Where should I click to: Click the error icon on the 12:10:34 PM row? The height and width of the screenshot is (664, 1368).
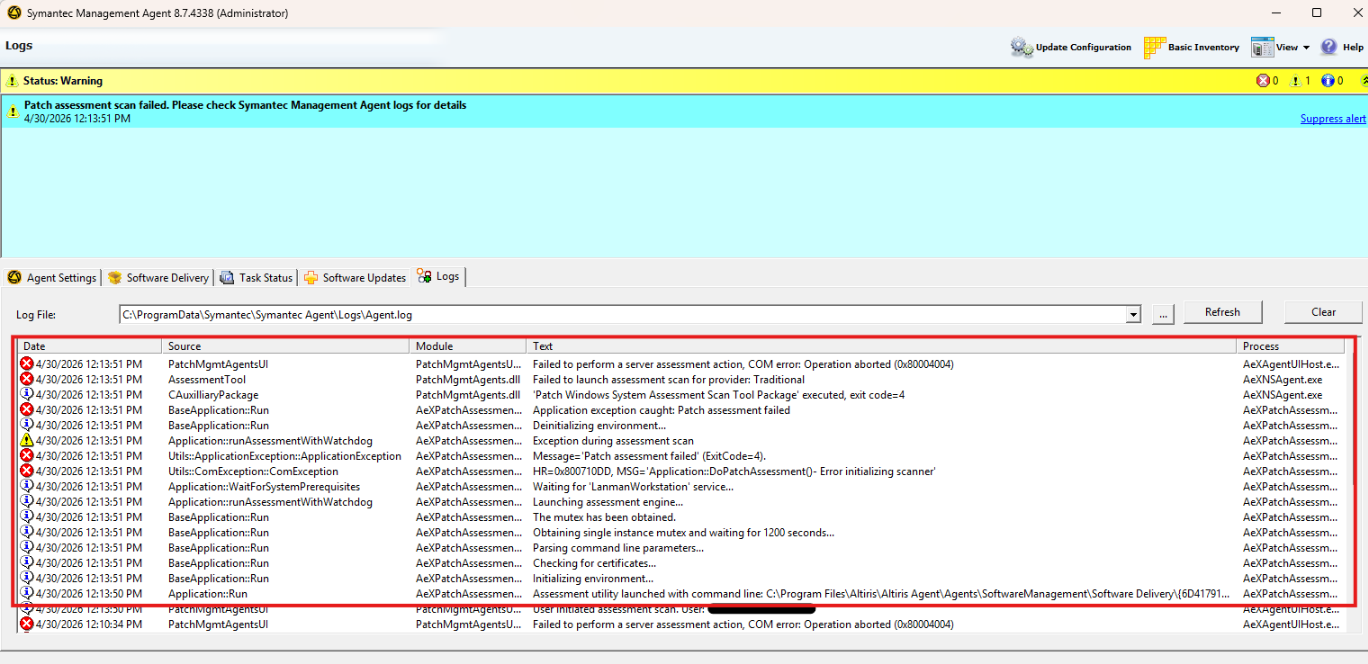click(x=27, y=624)
